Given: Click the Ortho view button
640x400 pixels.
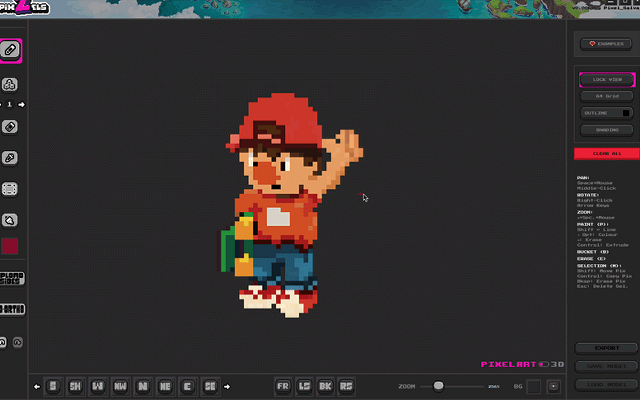Looking at the screenshot, I should click(12, 309).
